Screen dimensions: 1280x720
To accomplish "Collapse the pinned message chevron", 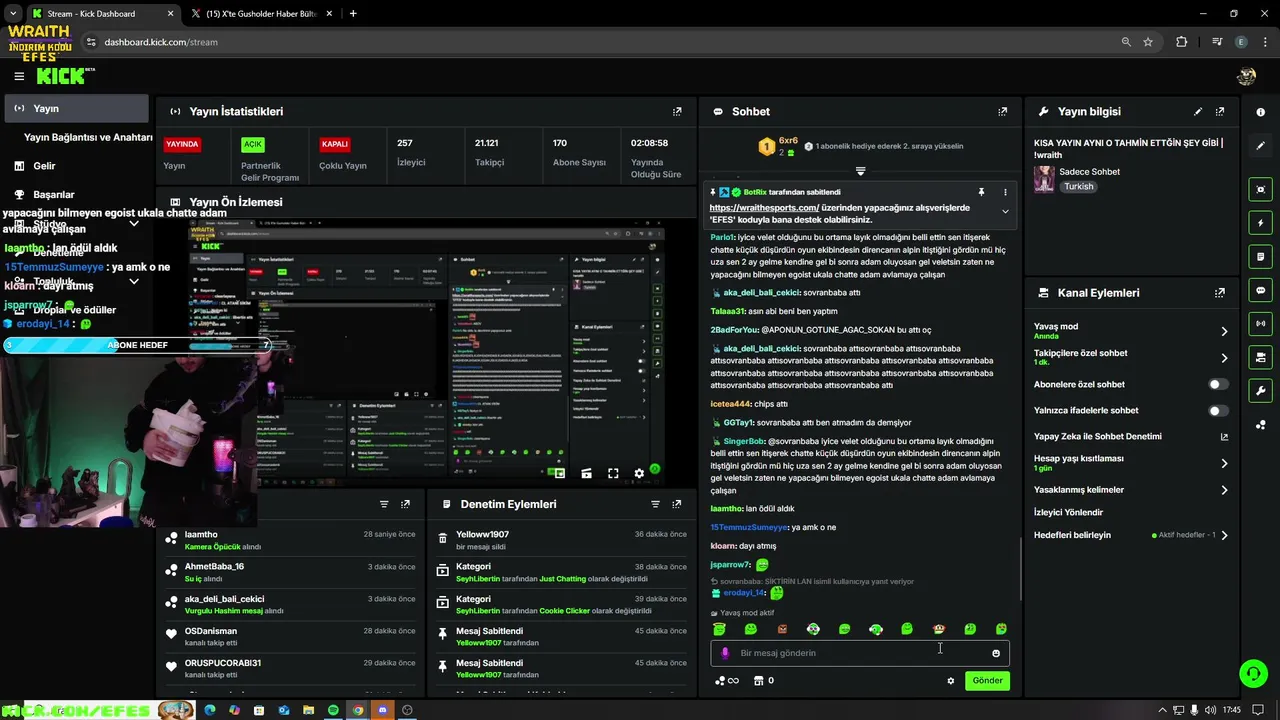I will coord(1005,211).
